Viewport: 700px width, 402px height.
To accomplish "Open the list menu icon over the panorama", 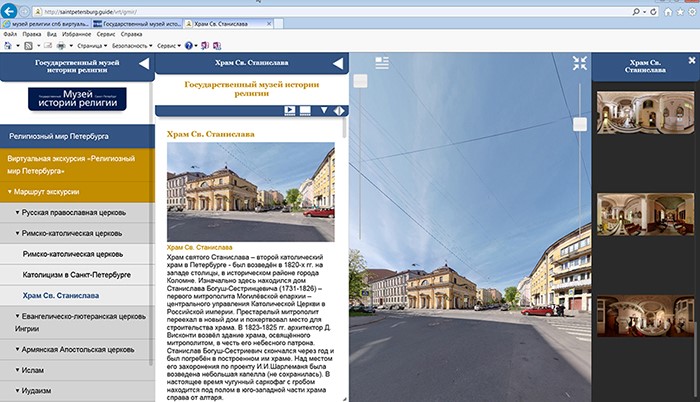I will (382, 63).
